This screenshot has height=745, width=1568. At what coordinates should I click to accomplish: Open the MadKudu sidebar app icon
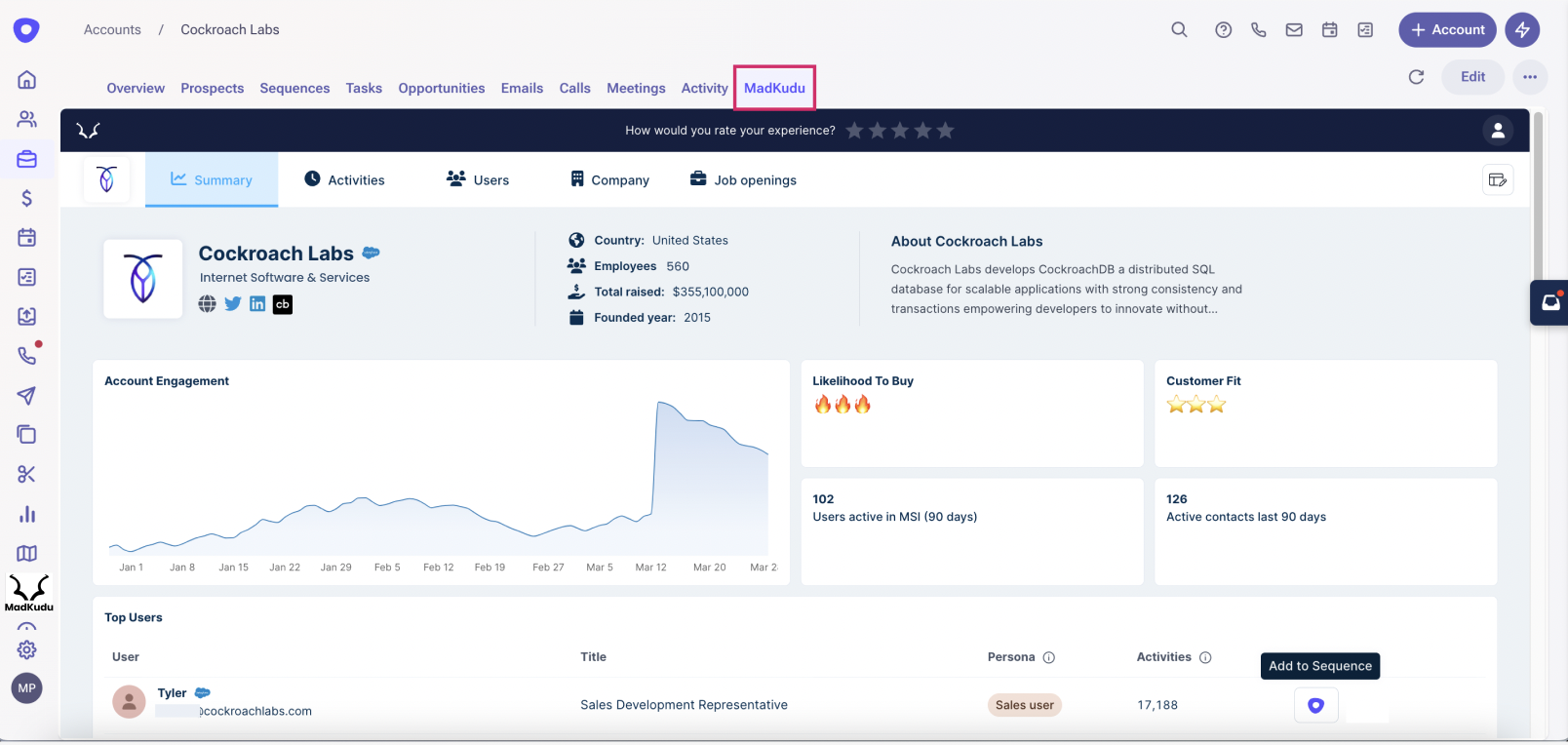[29, 593]
